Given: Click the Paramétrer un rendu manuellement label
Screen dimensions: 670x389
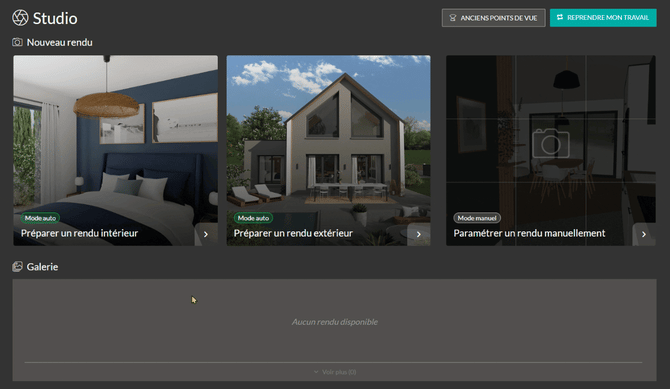Looking at the screenshot, I should [x=529, y=233].
